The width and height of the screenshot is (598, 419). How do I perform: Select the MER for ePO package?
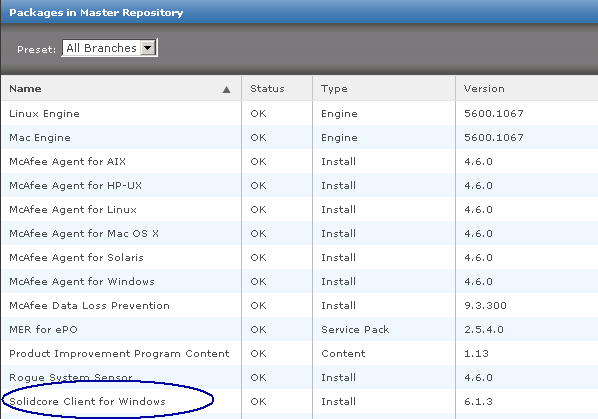299,329
